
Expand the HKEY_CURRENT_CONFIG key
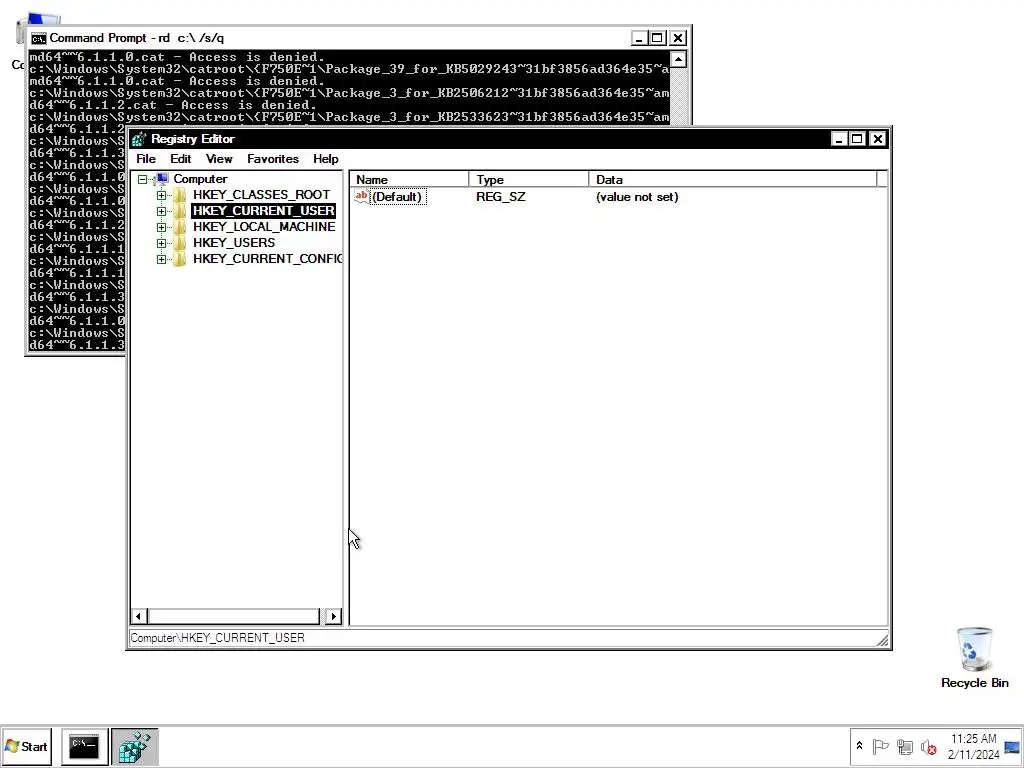pos(161,259)
